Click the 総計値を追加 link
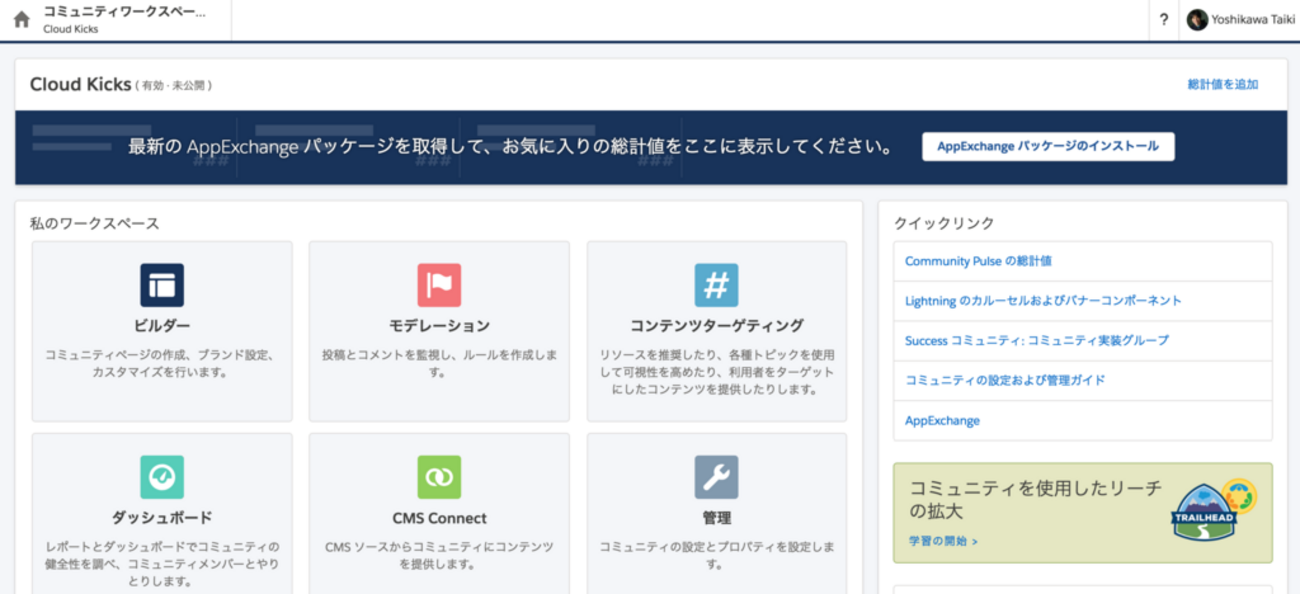This screenshot has height=594, width=1300. pyautogui.click(x=1223, y=85)
